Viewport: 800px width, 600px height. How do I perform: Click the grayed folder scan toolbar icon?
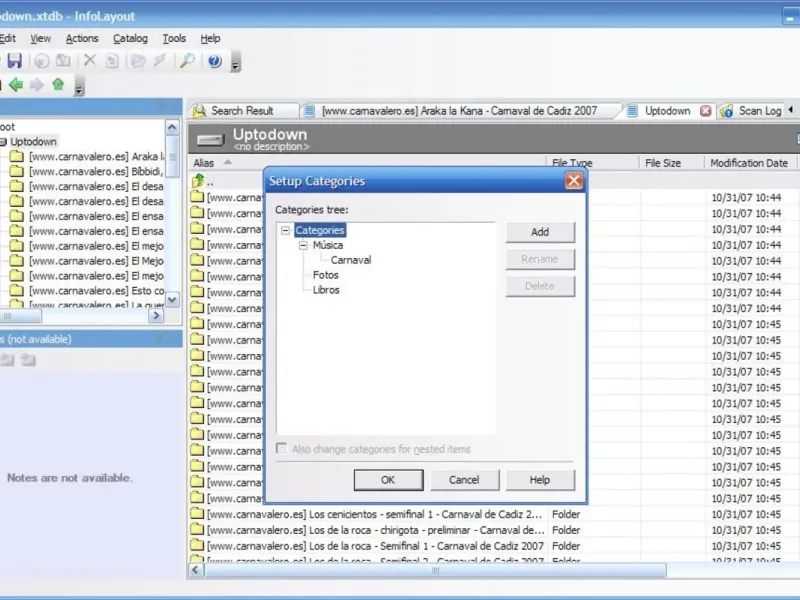tap(63, 61)
